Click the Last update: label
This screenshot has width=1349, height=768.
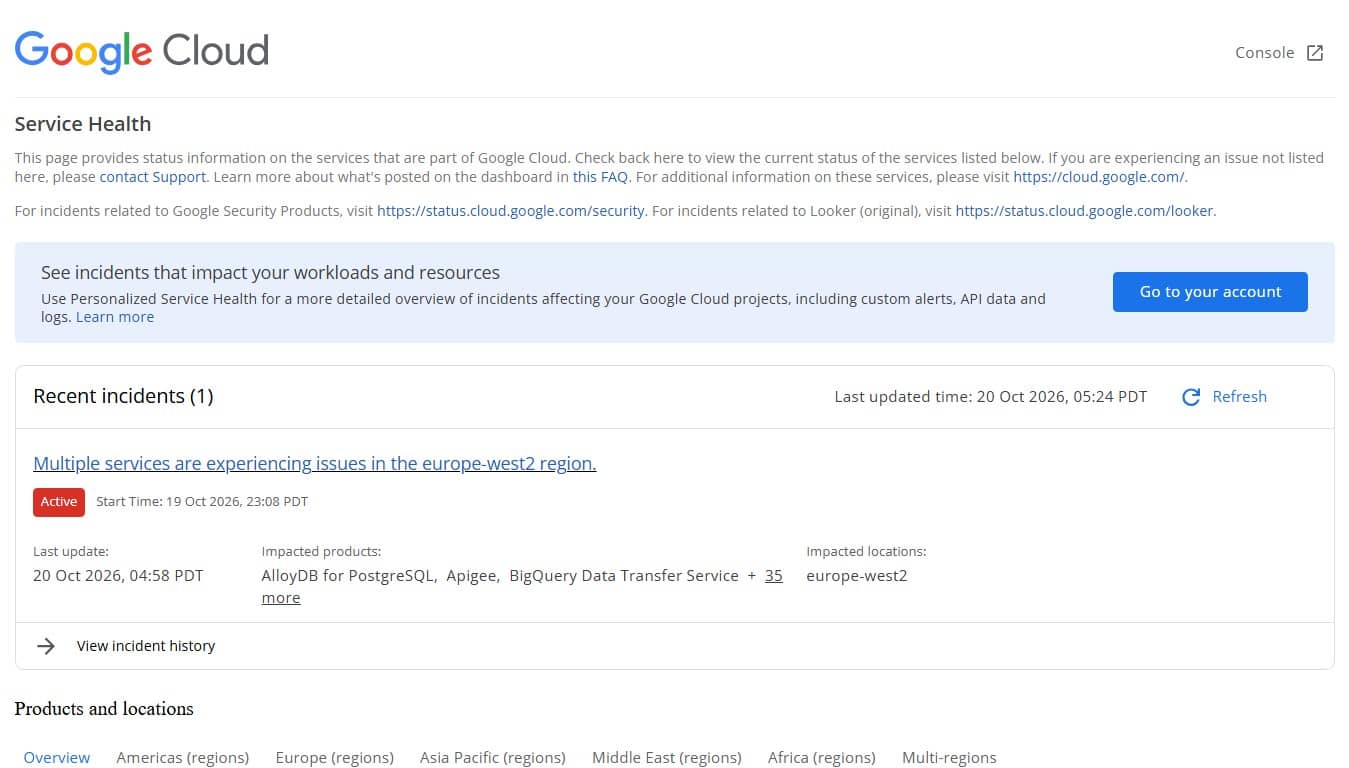pos(71,551)
